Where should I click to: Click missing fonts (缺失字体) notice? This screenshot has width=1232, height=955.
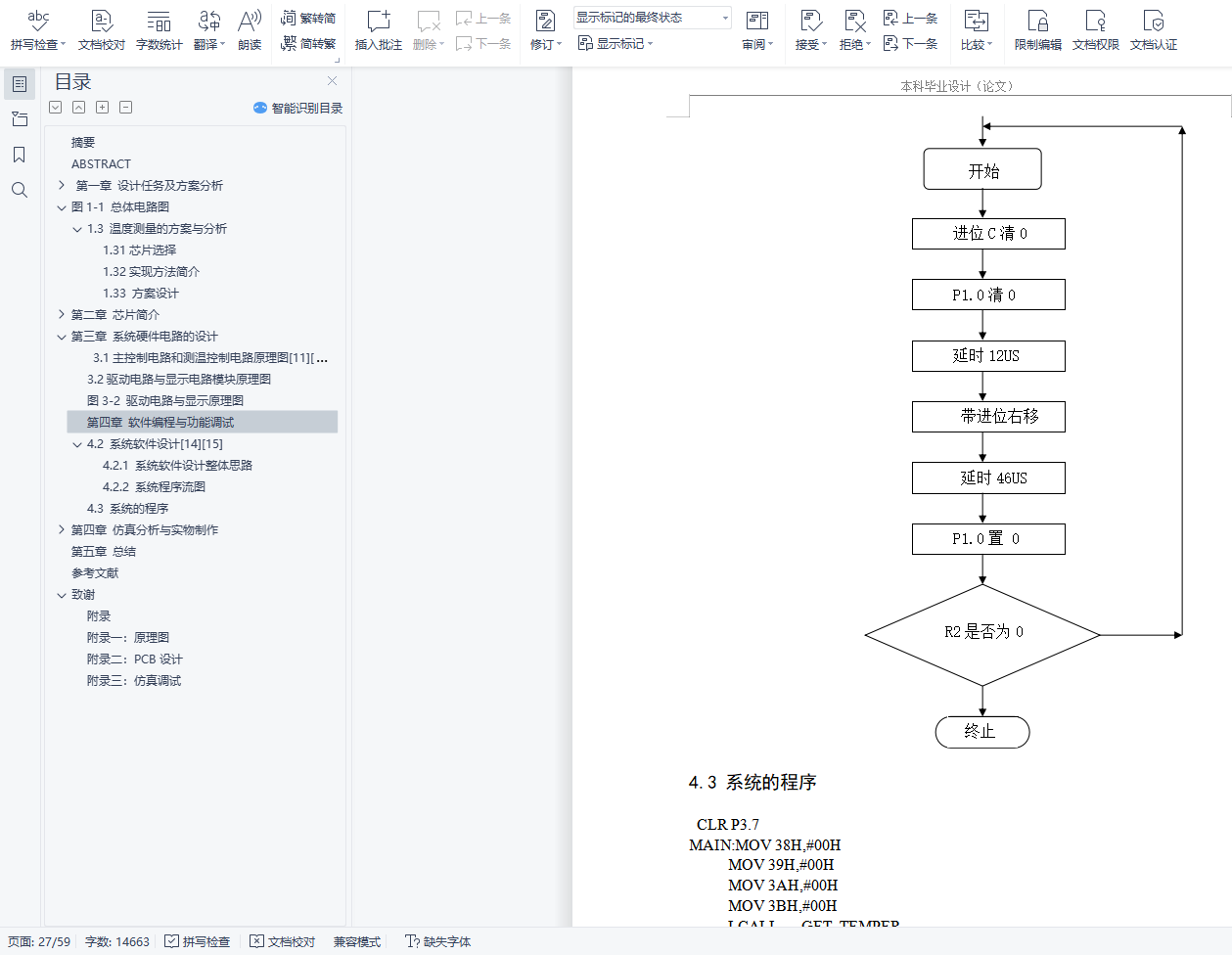click(438, 941)
